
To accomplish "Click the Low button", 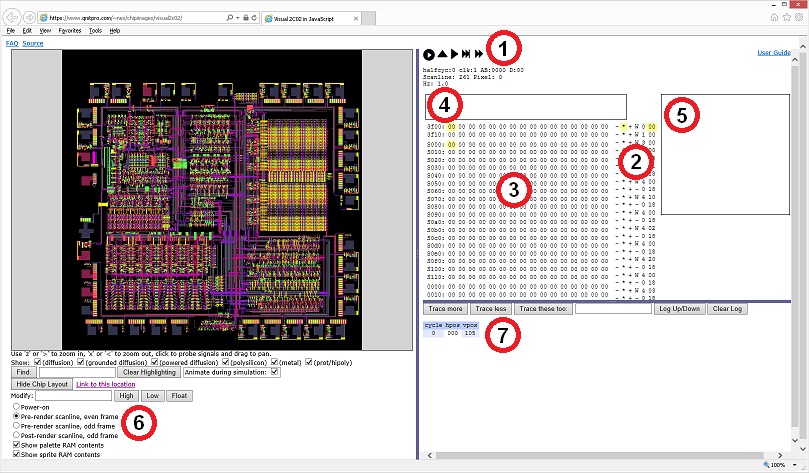I will [x=152, y=396].
